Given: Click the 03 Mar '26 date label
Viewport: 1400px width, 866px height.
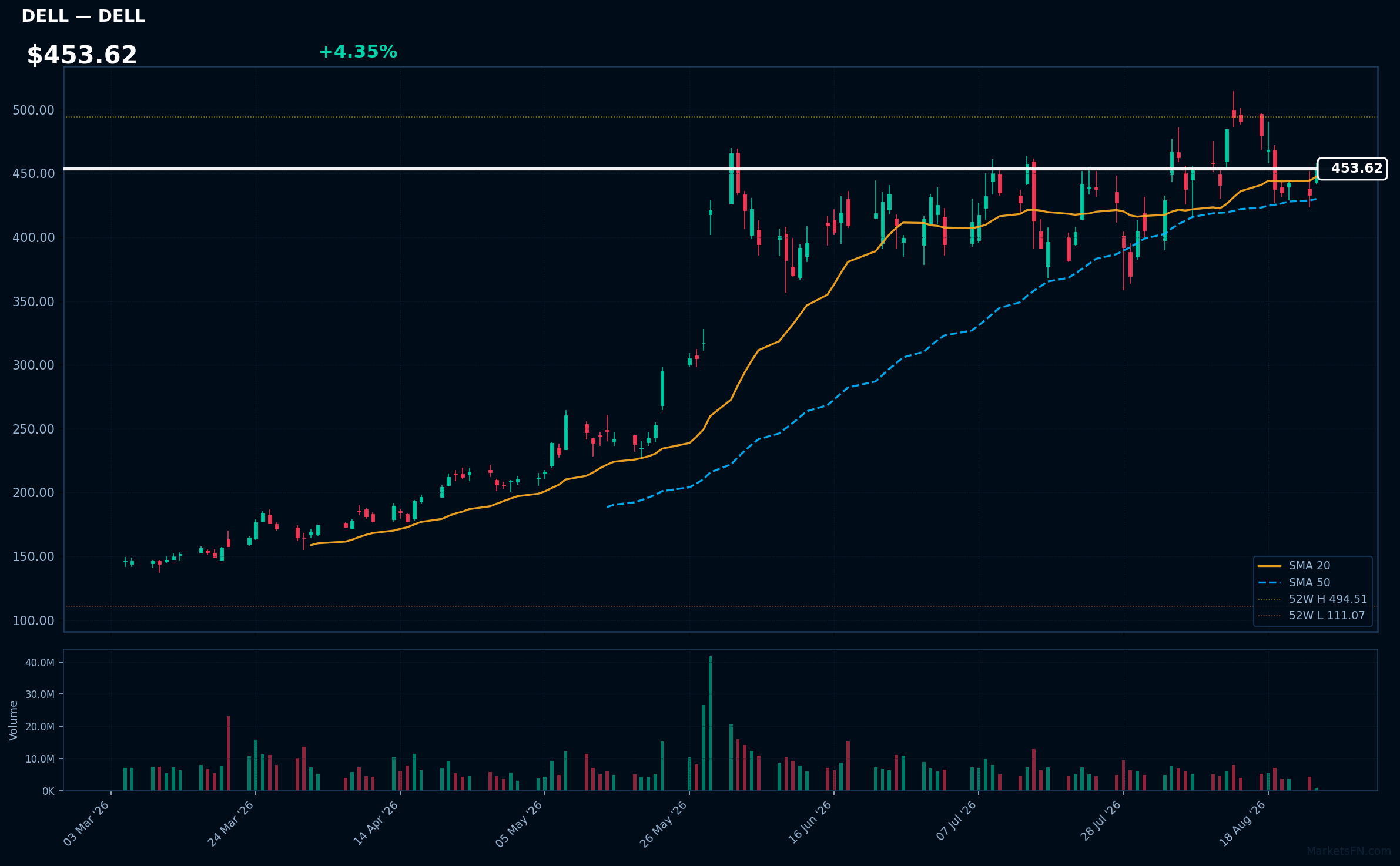Looking at the screenshot, I should pos(86,824).
